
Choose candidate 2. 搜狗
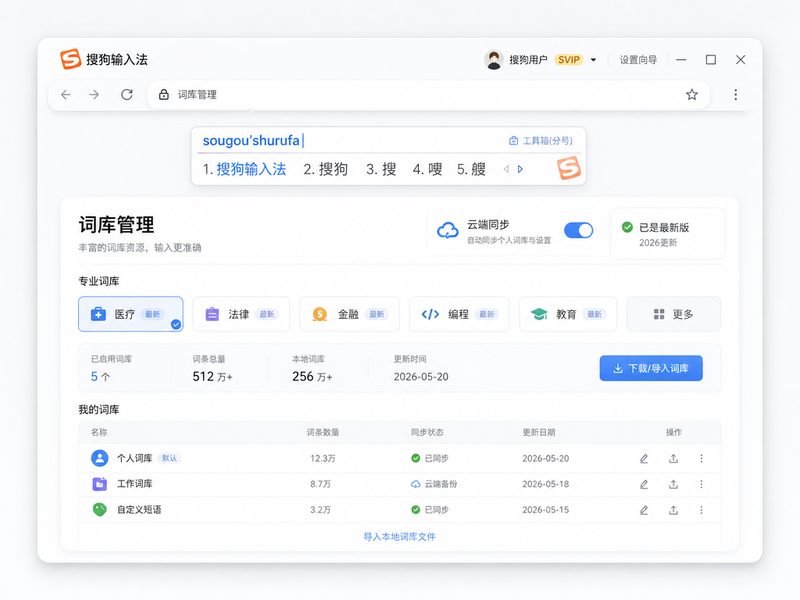coord(326,169)
